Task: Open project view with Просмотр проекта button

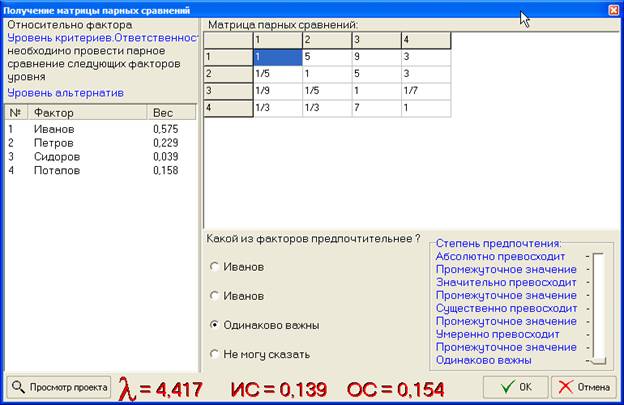Action: click(58, 387)
